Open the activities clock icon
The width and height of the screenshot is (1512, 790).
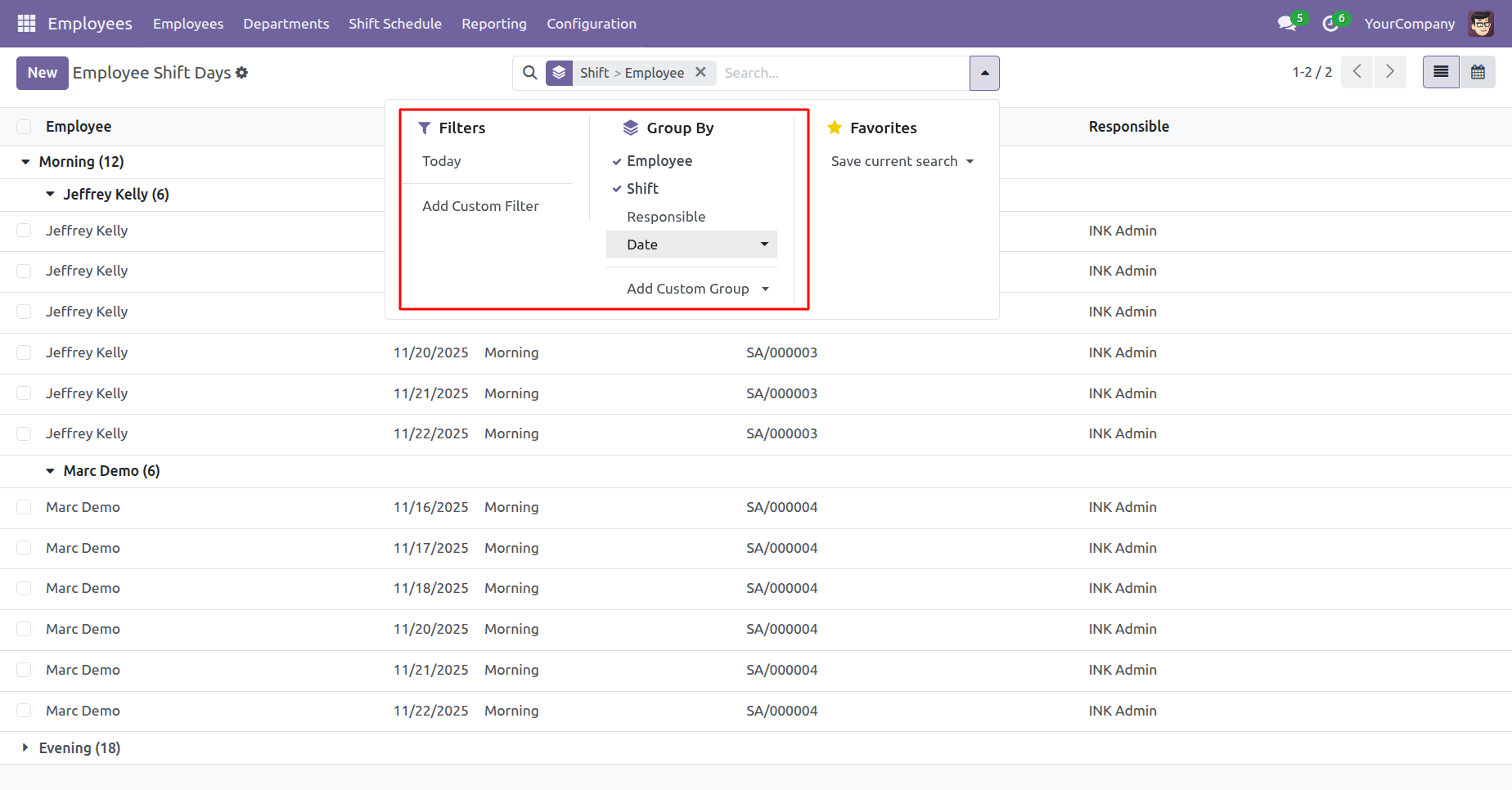1330,24
